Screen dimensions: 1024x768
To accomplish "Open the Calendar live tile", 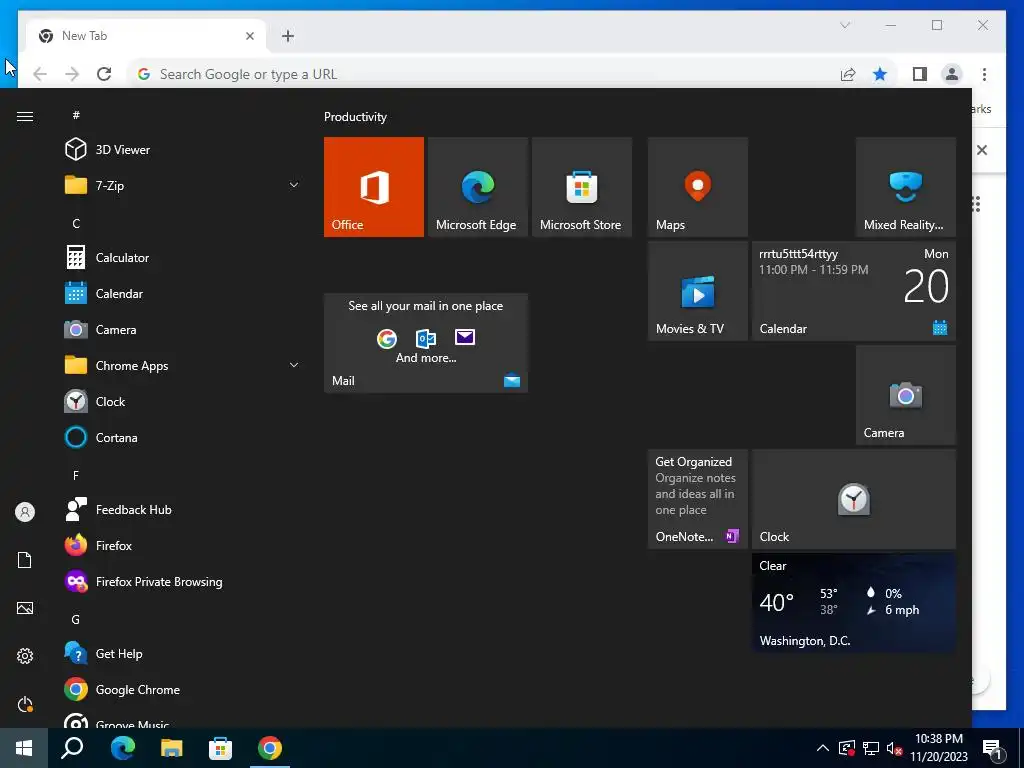I will tap(854, 291).
